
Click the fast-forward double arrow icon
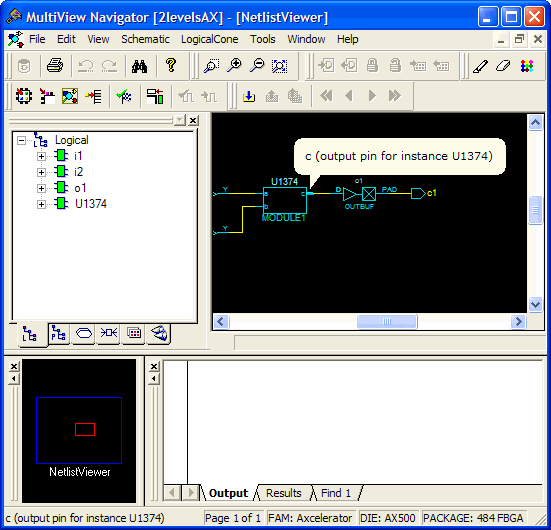395,96
